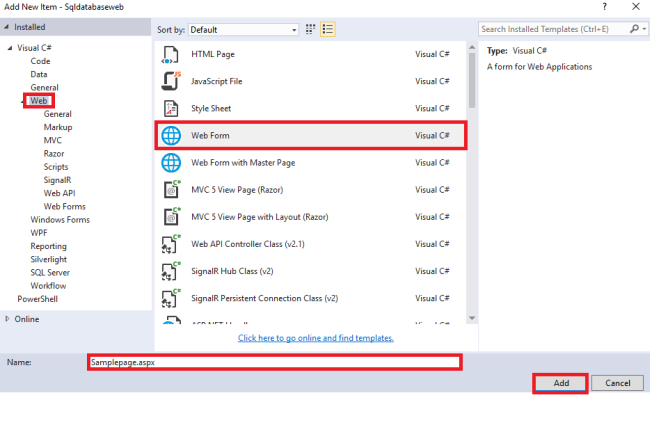Open the Sort by Default dropdown
Viewport: 650px width, 441px height.
coord(243,30)
